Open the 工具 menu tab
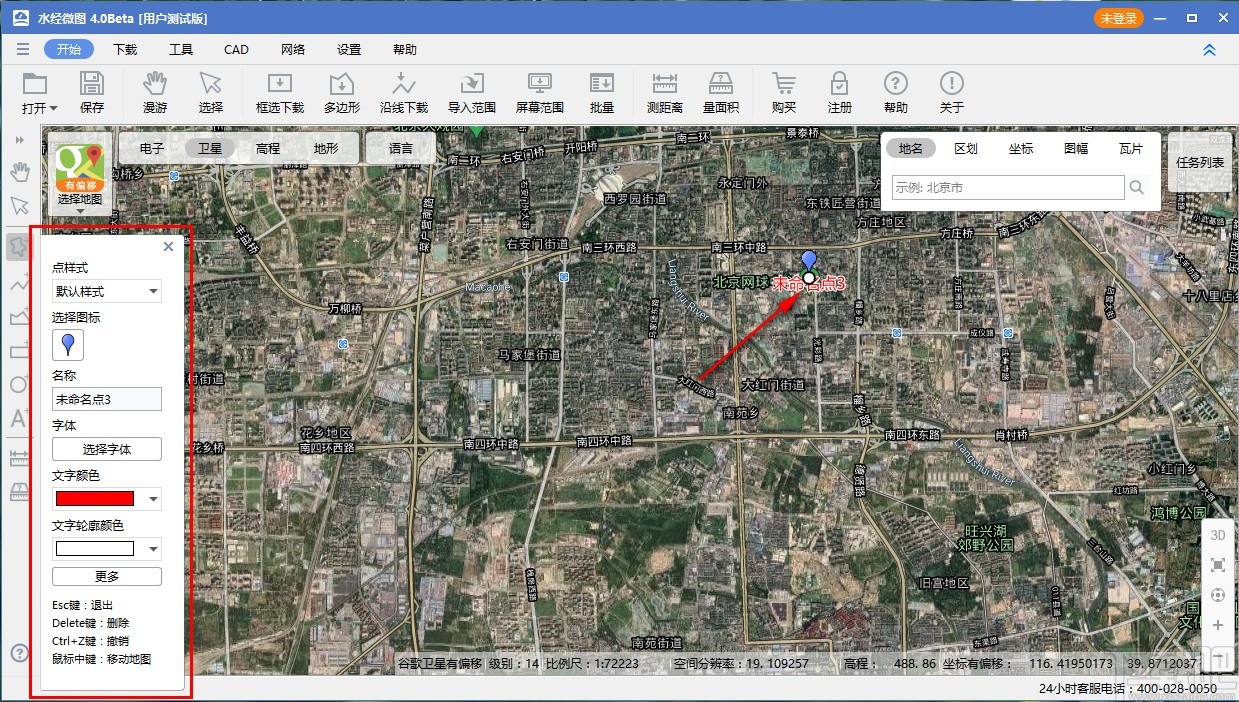Viewport: 1239px width, 702px height. (181, 49)
